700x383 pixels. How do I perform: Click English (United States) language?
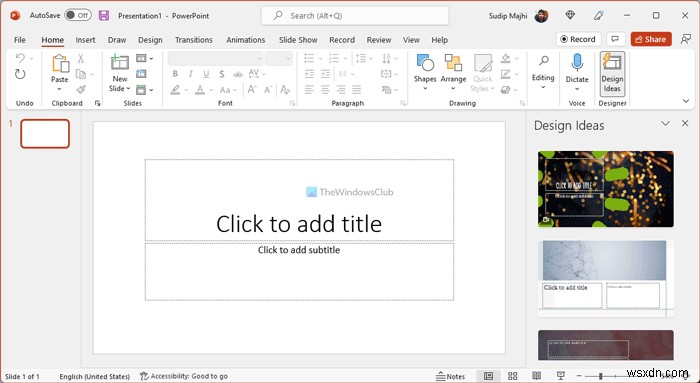[95, 376]
